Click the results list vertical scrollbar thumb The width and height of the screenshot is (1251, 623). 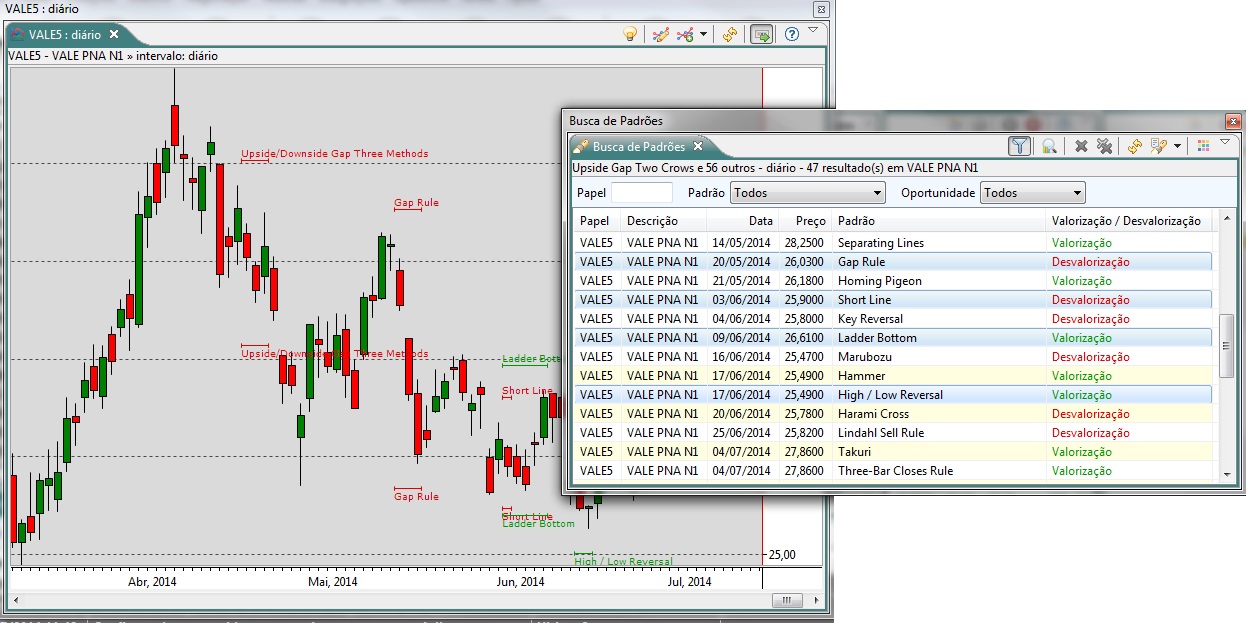pos(1228,344)
